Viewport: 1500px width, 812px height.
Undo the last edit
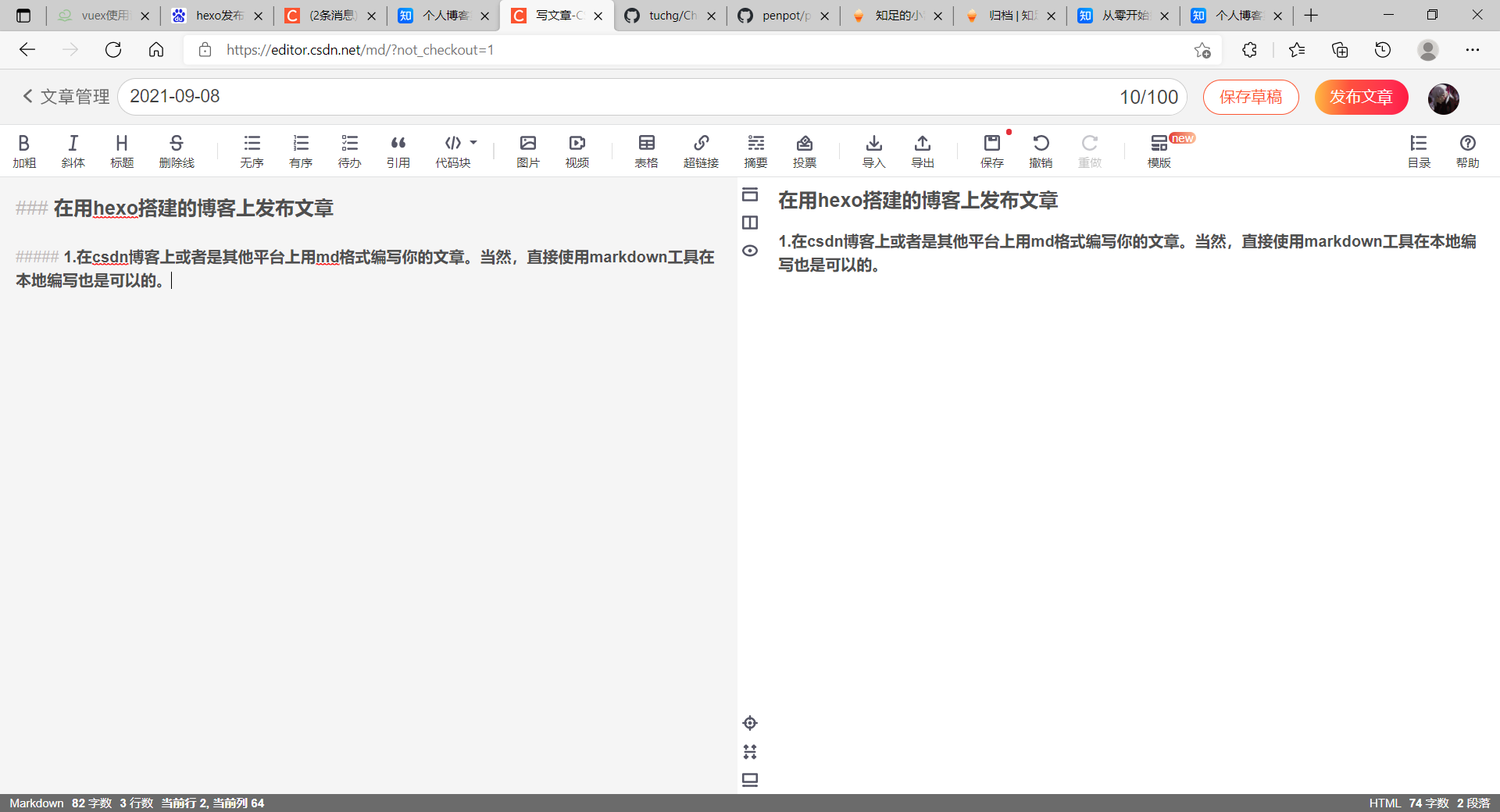point(1041,150)
